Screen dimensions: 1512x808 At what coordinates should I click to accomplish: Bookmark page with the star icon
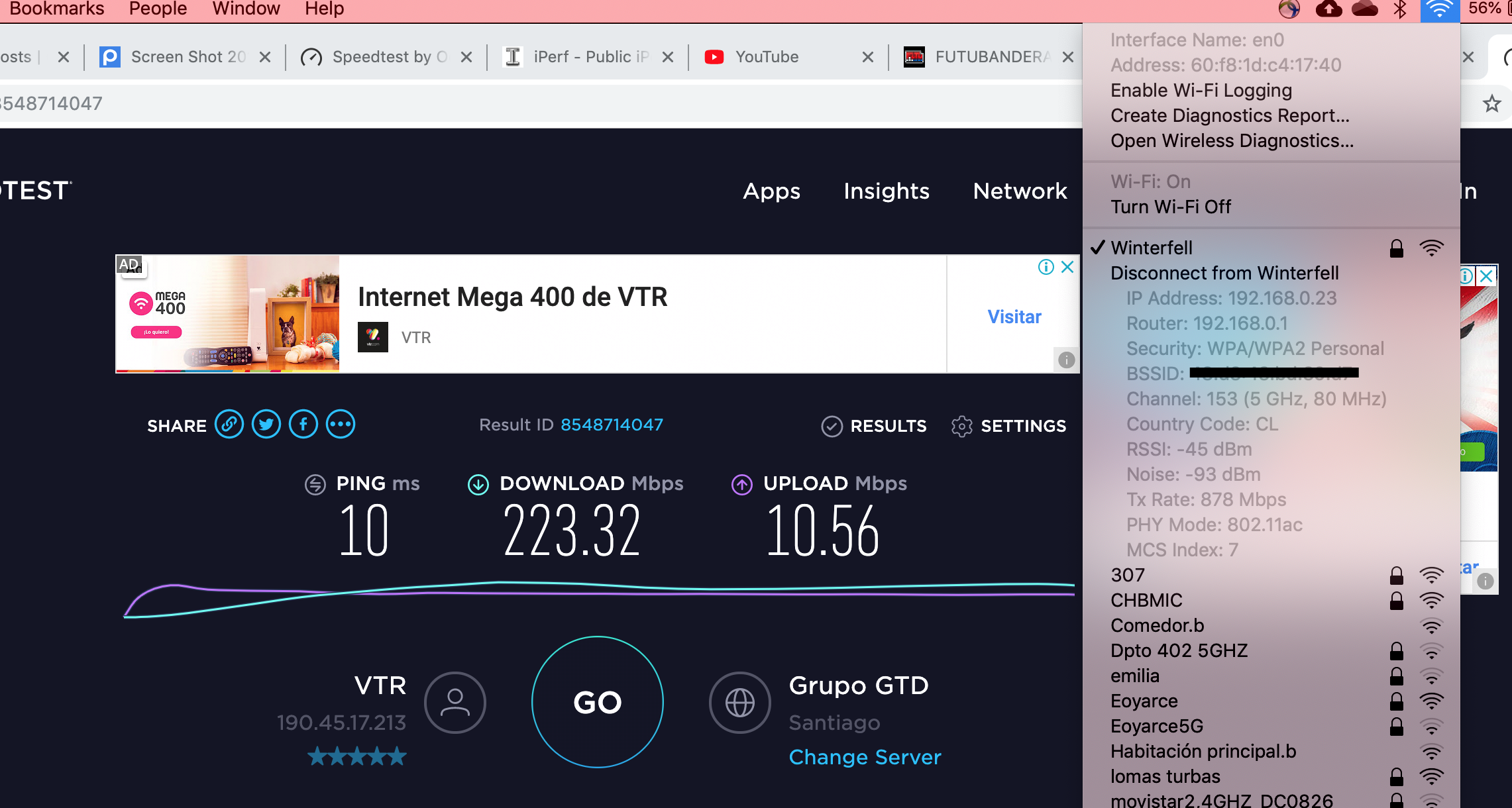tap(1491, 103)
